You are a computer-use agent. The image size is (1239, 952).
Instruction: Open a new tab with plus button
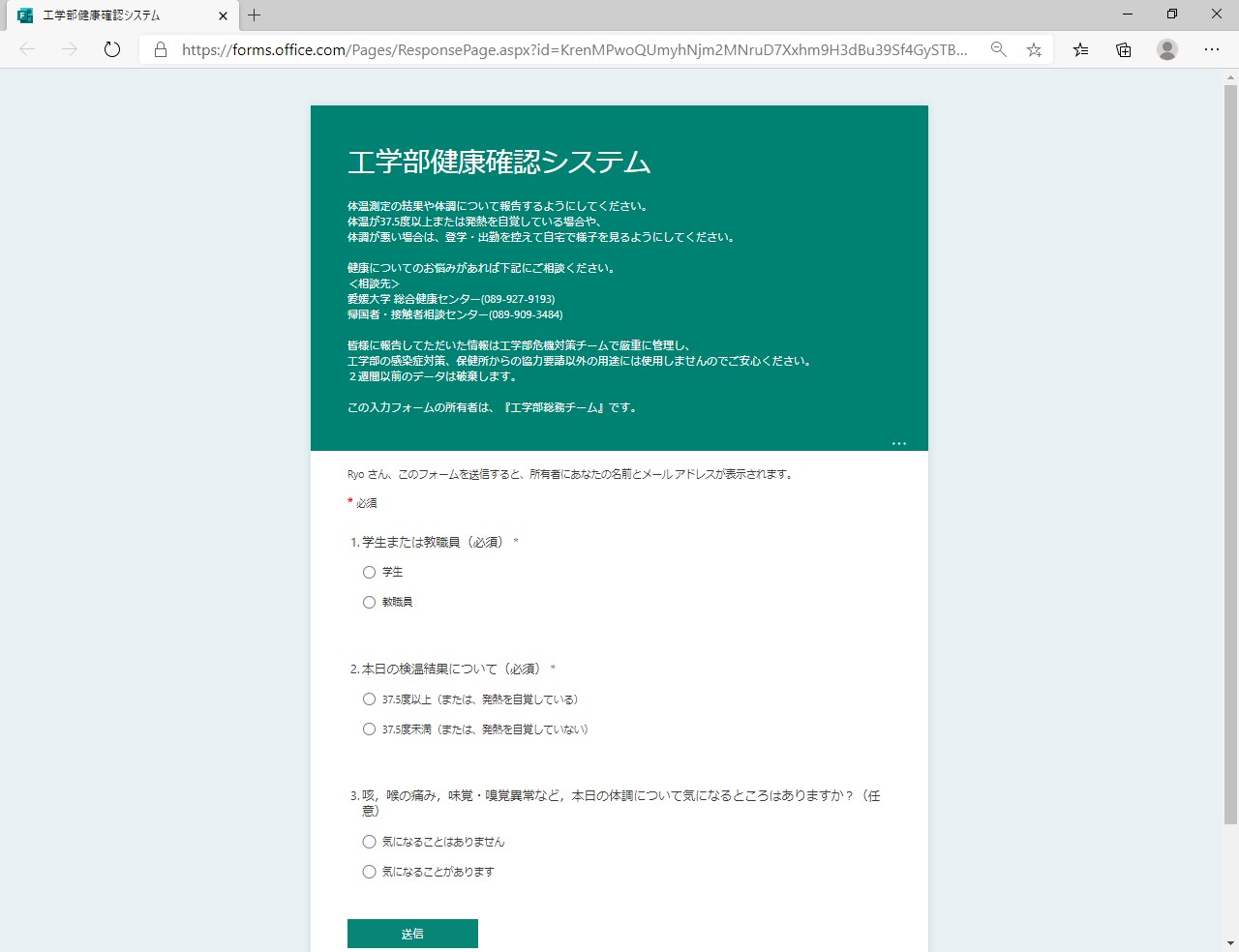[x=254, y=15]
